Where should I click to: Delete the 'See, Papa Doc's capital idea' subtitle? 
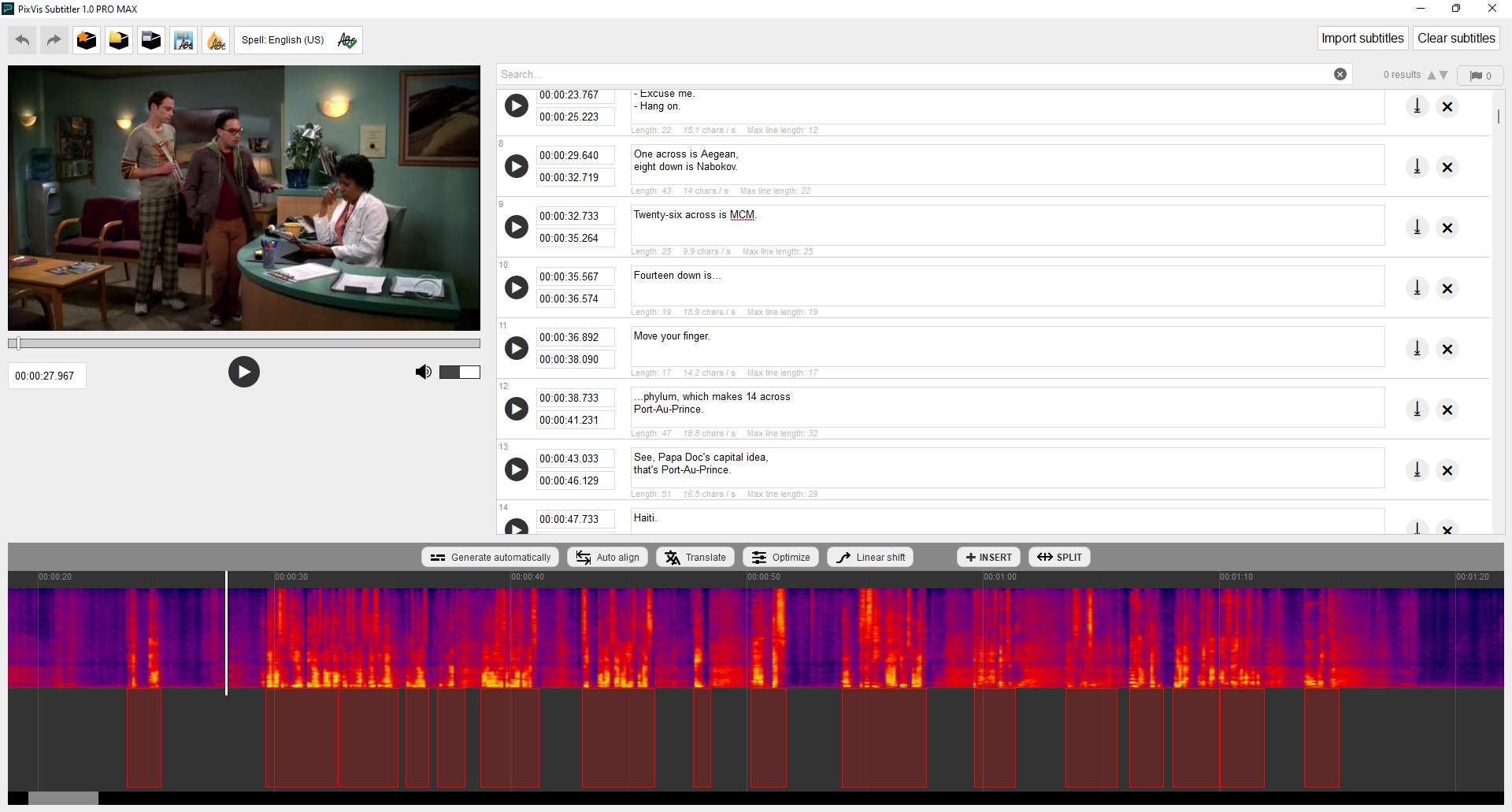tap(1447, 470)
